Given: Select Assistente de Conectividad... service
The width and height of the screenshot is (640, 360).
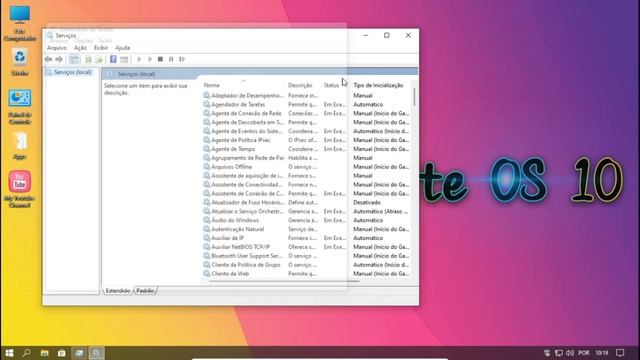Looking at the screenshot, I should 247,184.
